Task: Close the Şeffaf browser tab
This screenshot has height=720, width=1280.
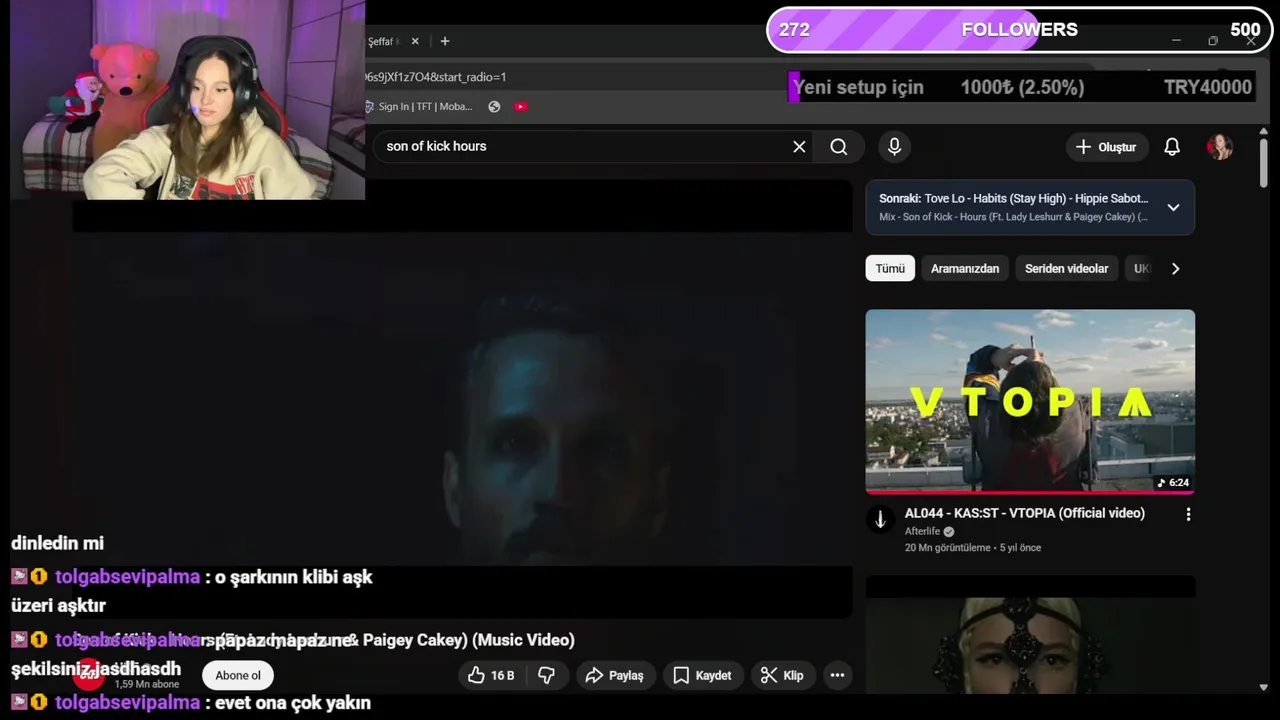Action: tap(415, 41)
